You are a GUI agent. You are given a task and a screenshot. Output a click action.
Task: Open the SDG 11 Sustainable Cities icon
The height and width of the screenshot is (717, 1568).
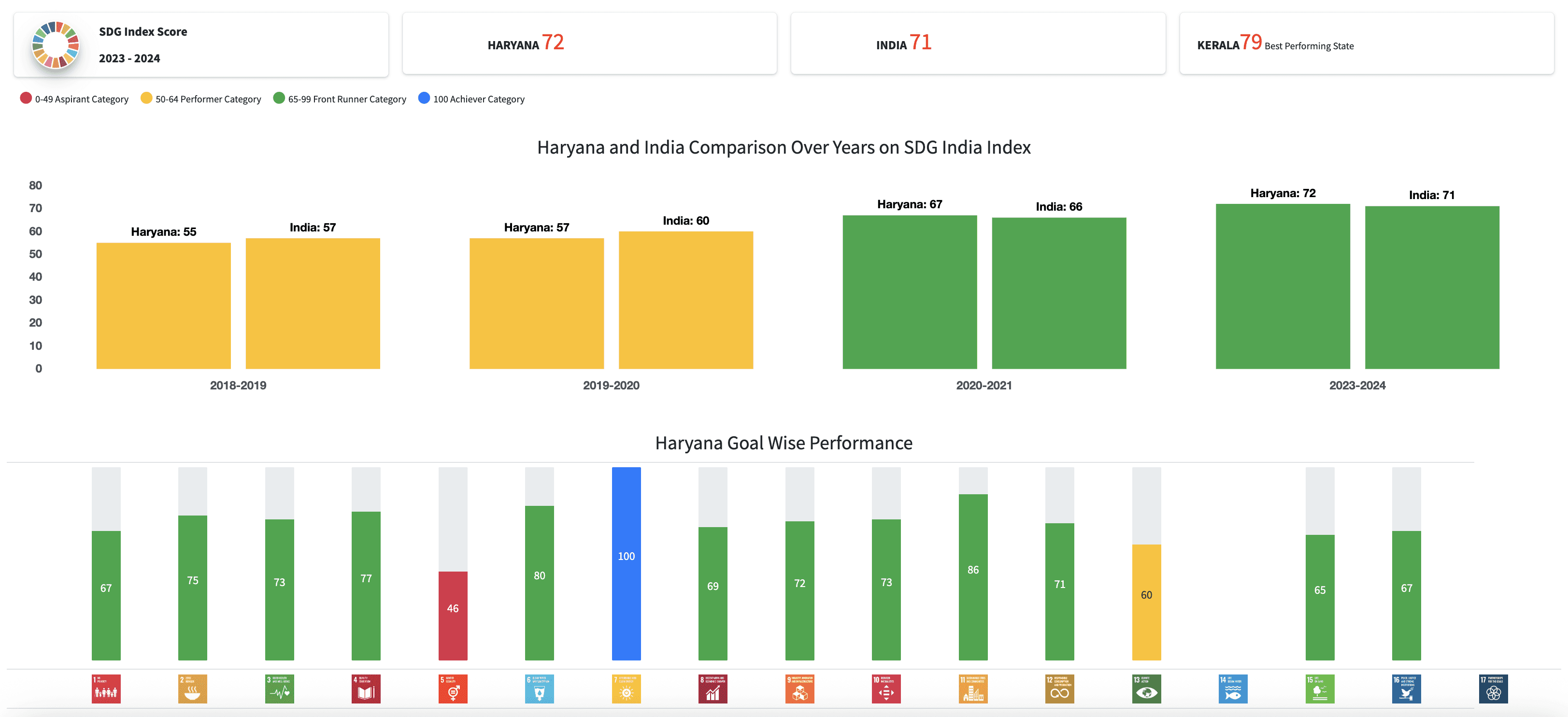[973, 688]
